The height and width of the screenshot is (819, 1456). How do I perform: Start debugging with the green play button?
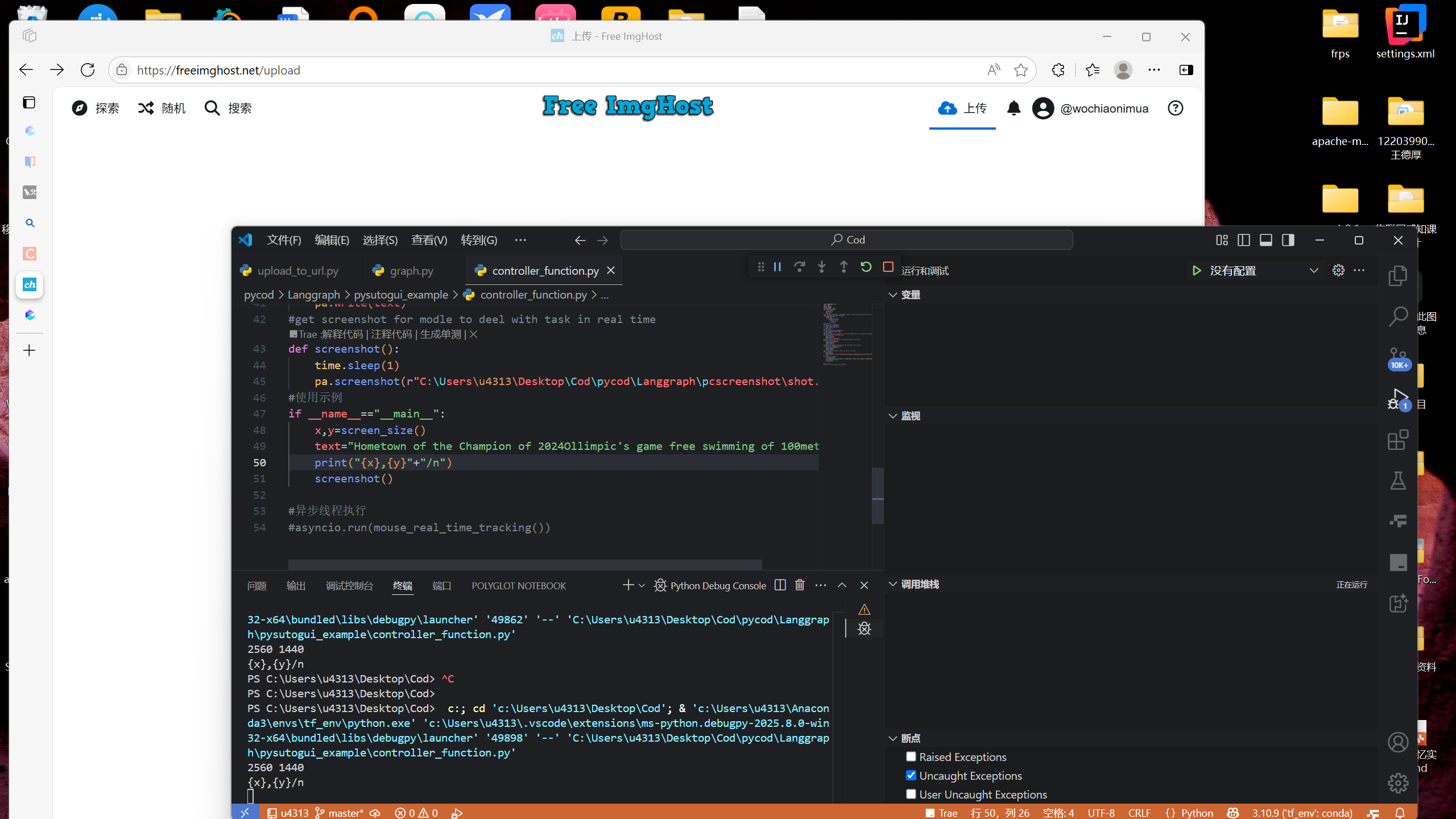(x=1197, y=271)
